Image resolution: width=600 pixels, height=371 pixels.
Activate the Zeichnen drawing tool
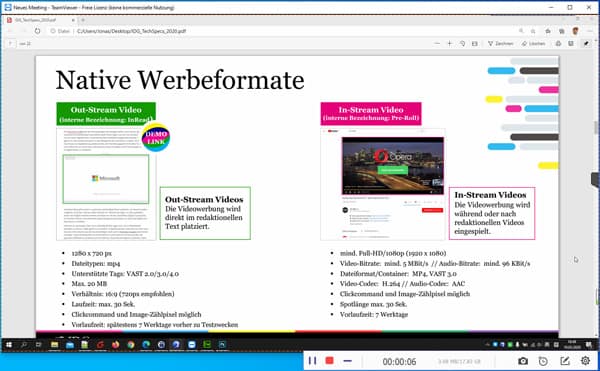pyautogui.click(x=501, y=44)
